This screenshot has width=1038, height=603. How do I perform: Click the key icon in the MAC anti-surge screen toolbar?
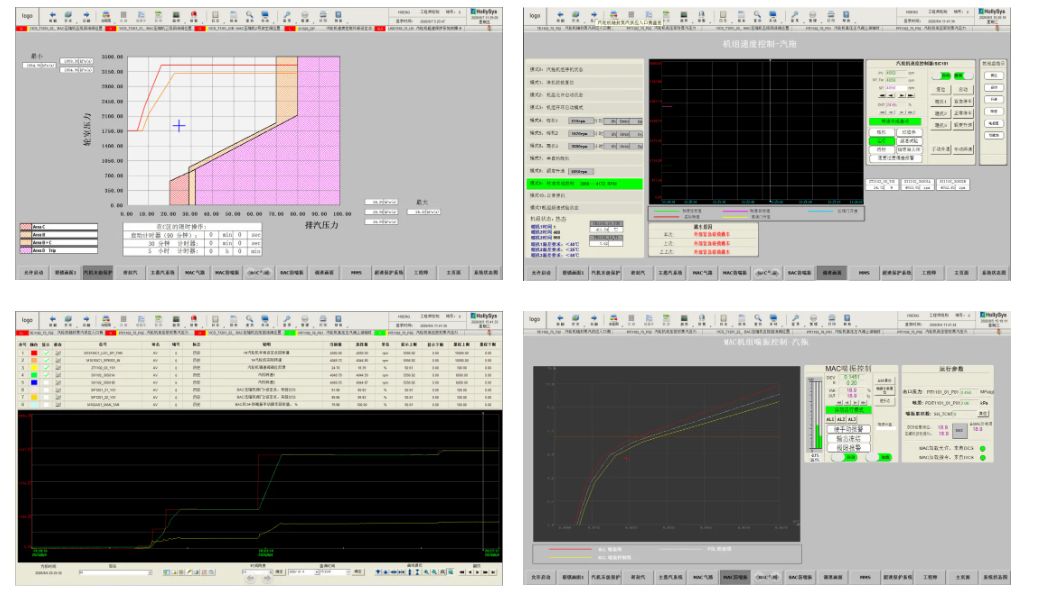(x=795, y=318)
